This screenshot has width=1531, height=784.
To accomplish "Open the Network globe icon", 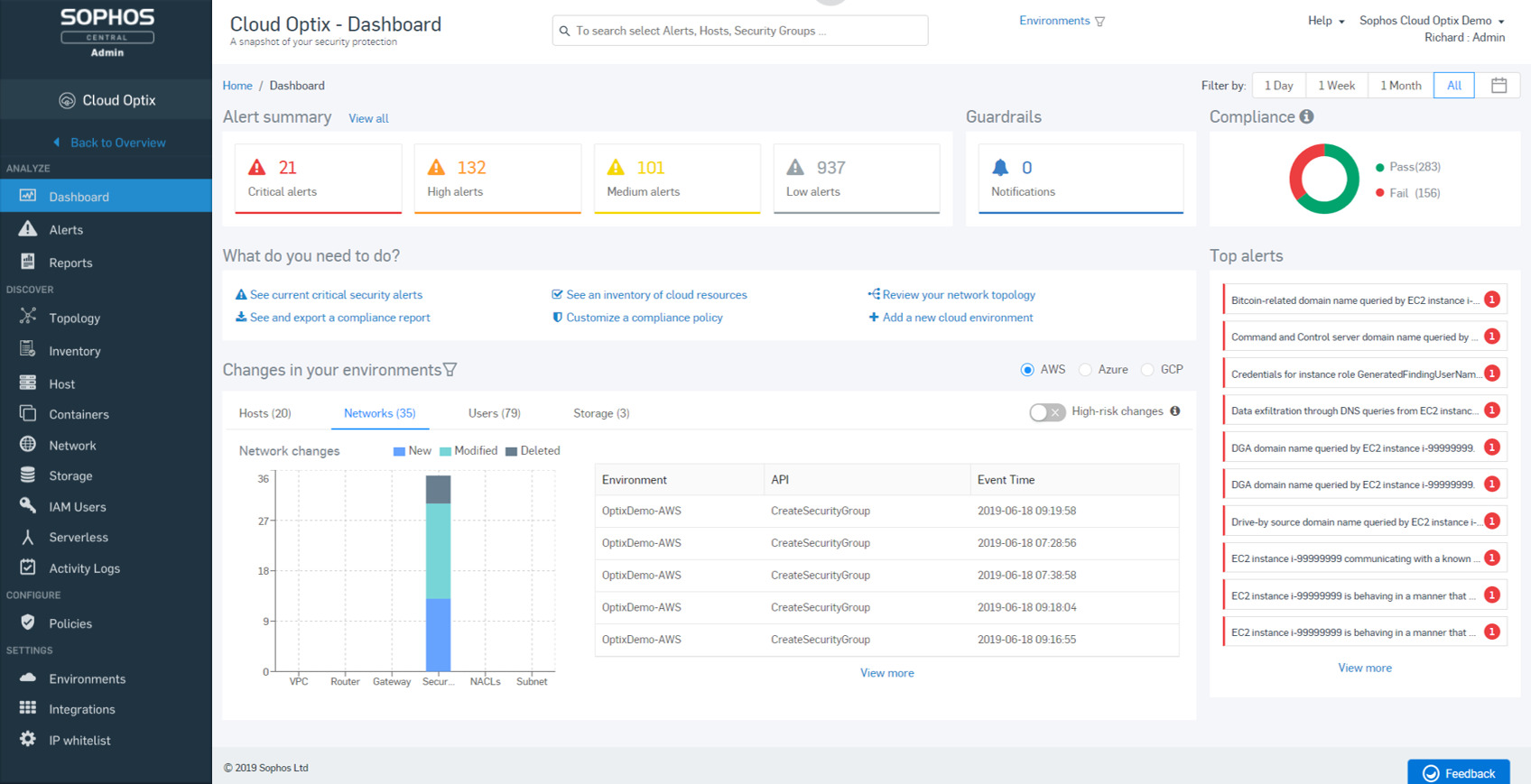I will [x=28, y=444].
